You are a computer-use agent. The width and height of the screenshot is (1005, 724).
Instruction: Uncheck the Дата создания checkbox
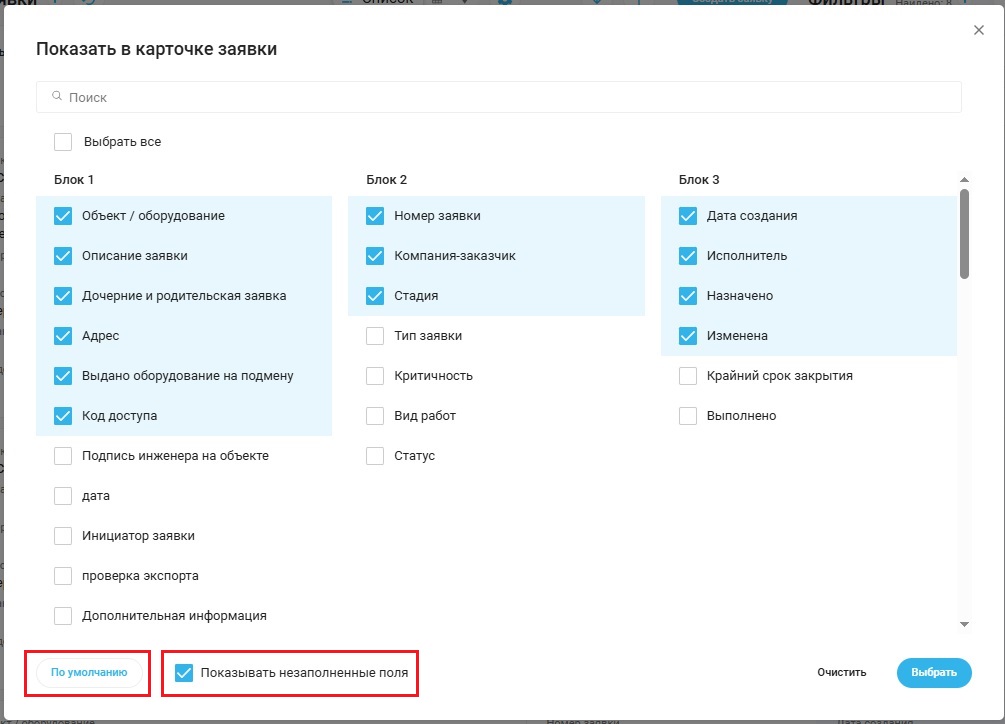688,216
